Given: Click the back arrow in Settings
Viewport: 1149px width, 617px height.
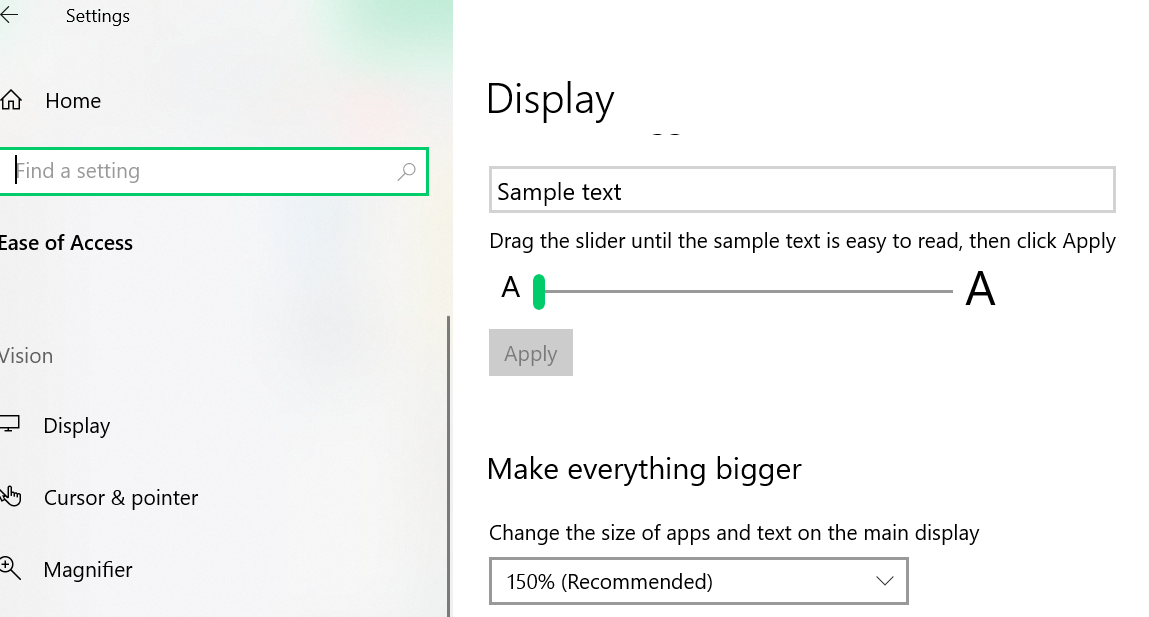Looking at the screenshot, I should point(10,16).
